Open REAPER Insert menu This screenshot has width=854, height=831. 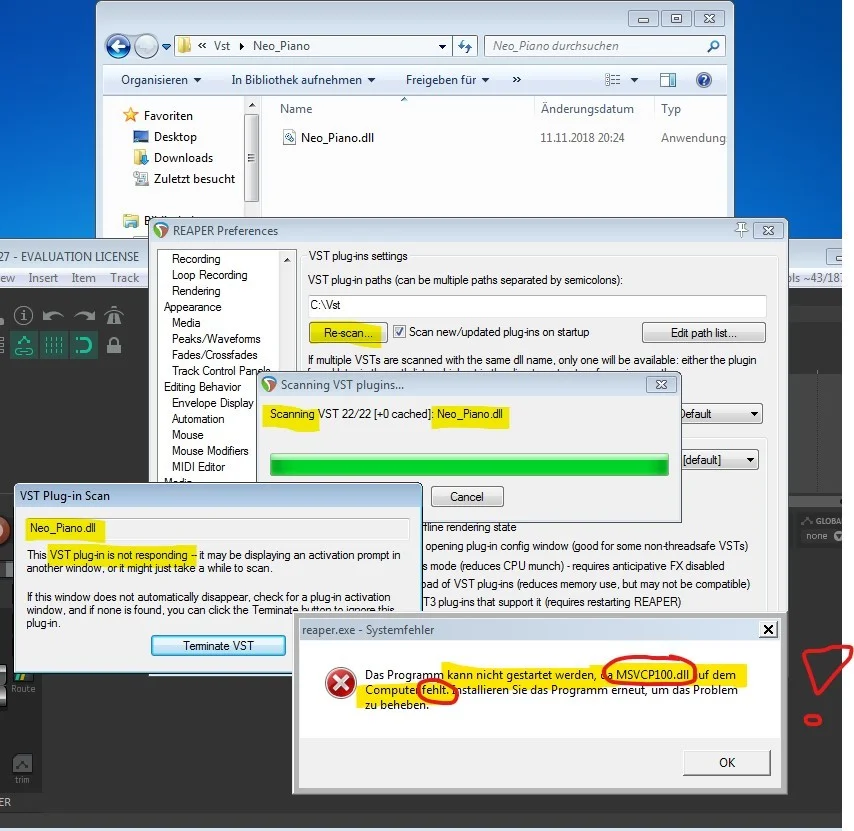point(42,278)
